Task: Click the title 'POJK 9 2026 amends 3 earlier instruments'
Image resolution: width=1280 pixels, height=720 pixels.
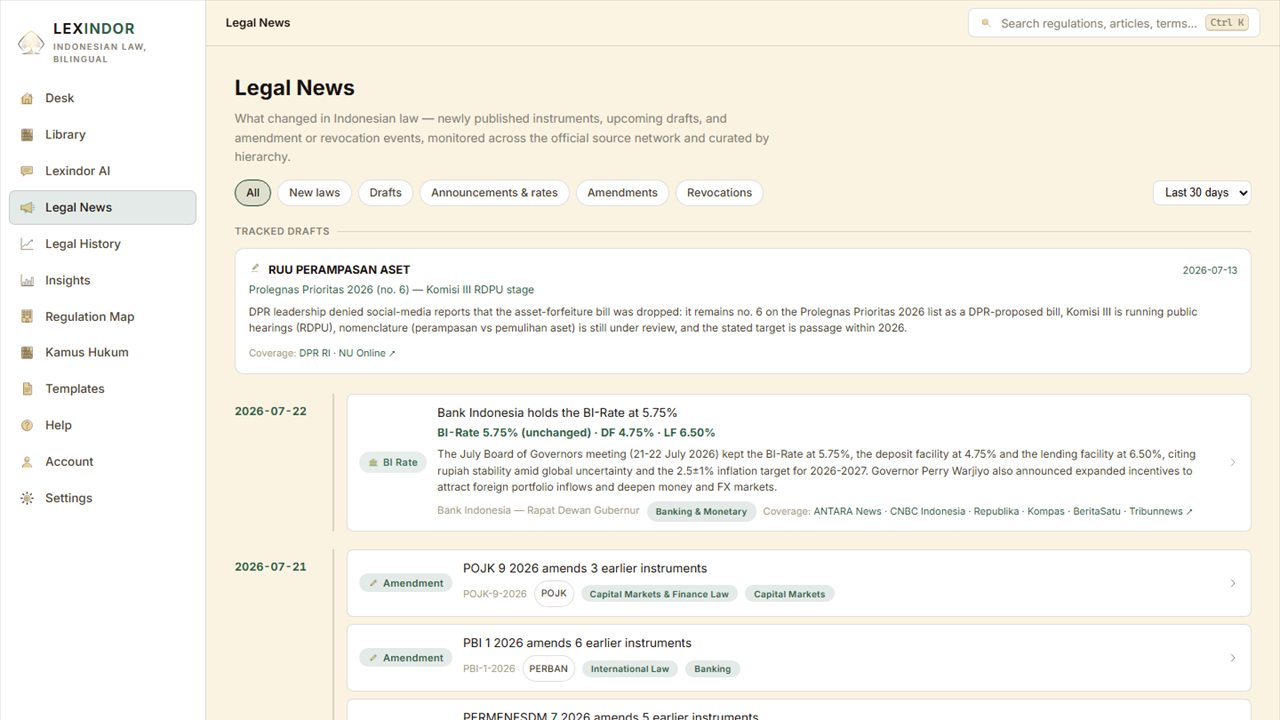Action: pyautogui.click(x=585, y=568)
